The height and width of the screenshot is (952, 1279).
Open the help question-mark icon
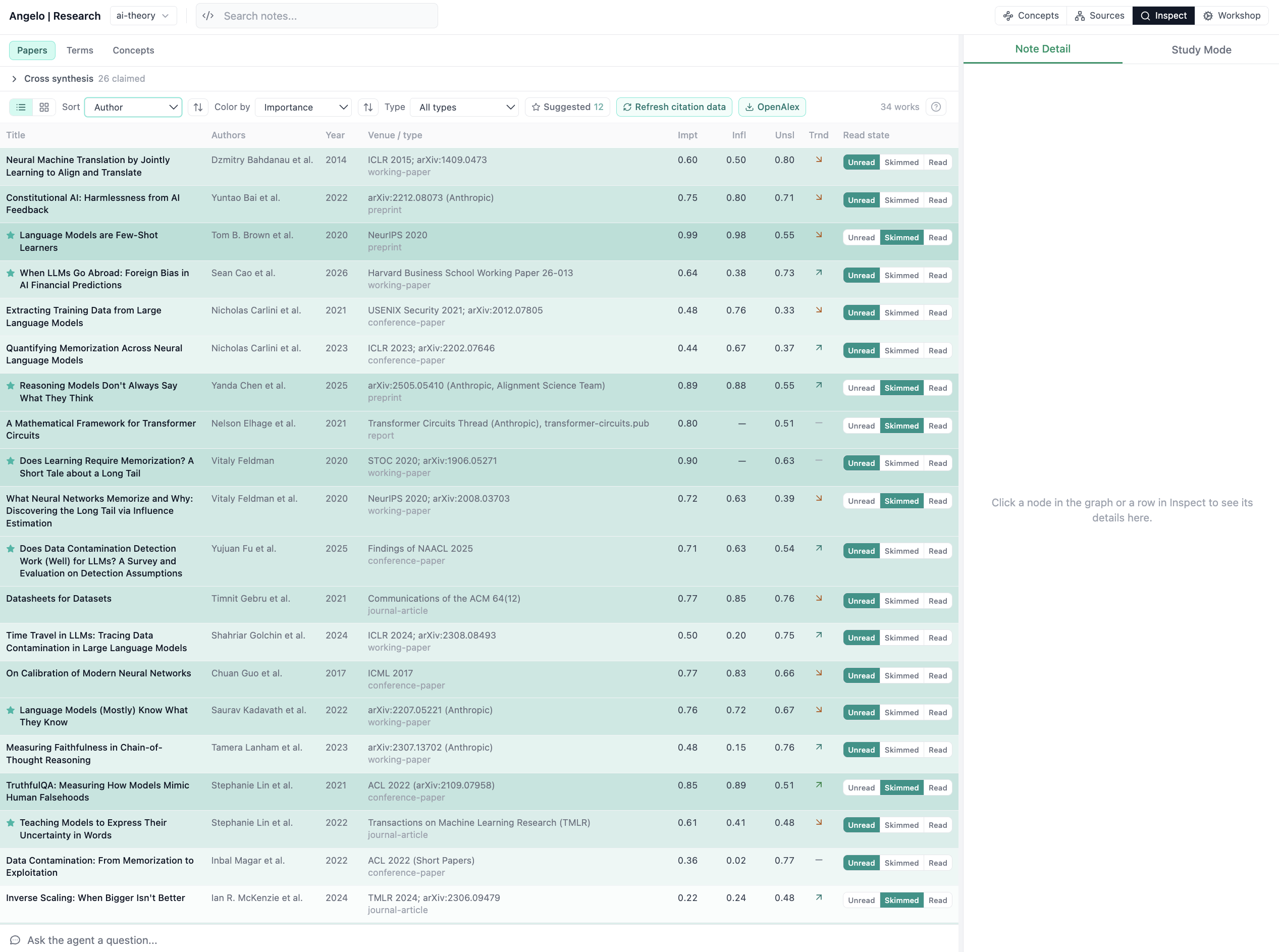point(936,107)
